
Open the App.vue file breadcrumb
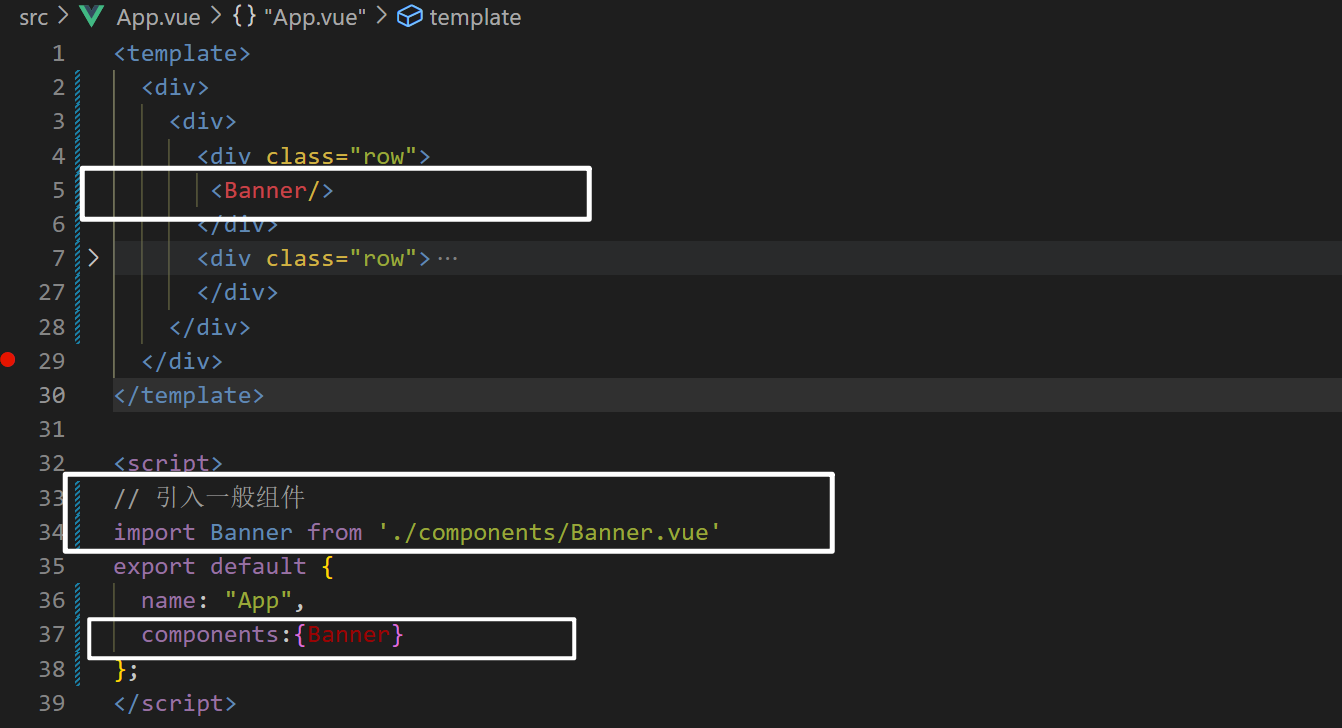click(158, 17)
